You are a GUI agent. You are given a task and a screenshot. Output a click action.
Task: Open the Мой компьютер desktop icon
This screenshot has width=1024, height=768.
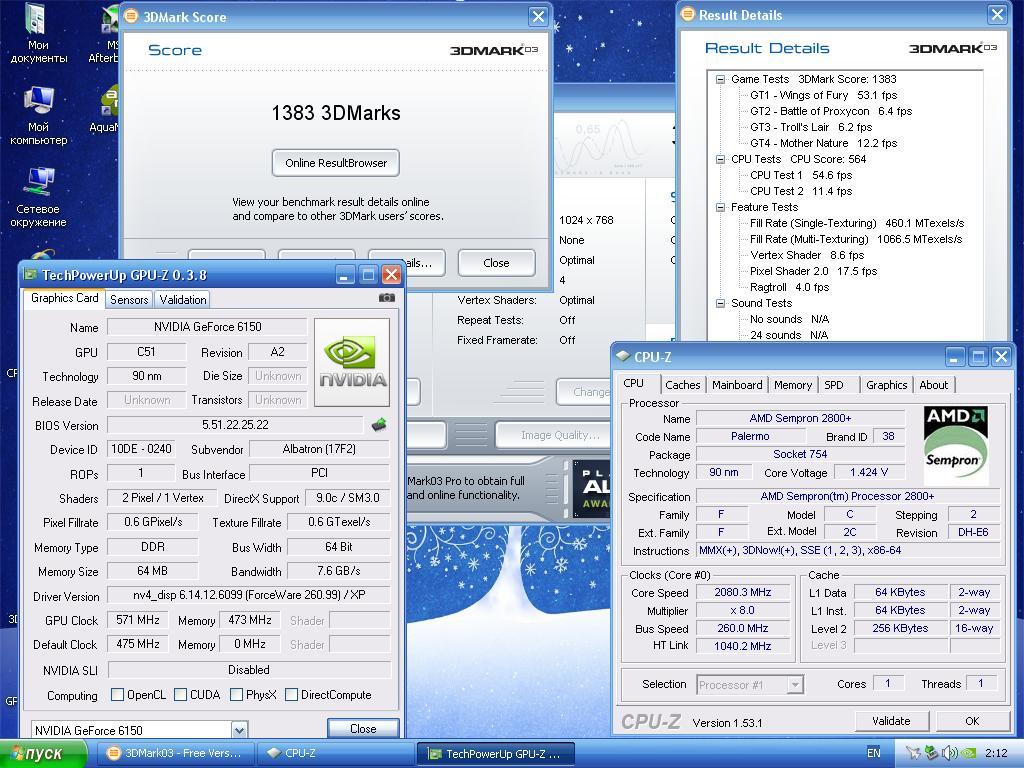38,116
